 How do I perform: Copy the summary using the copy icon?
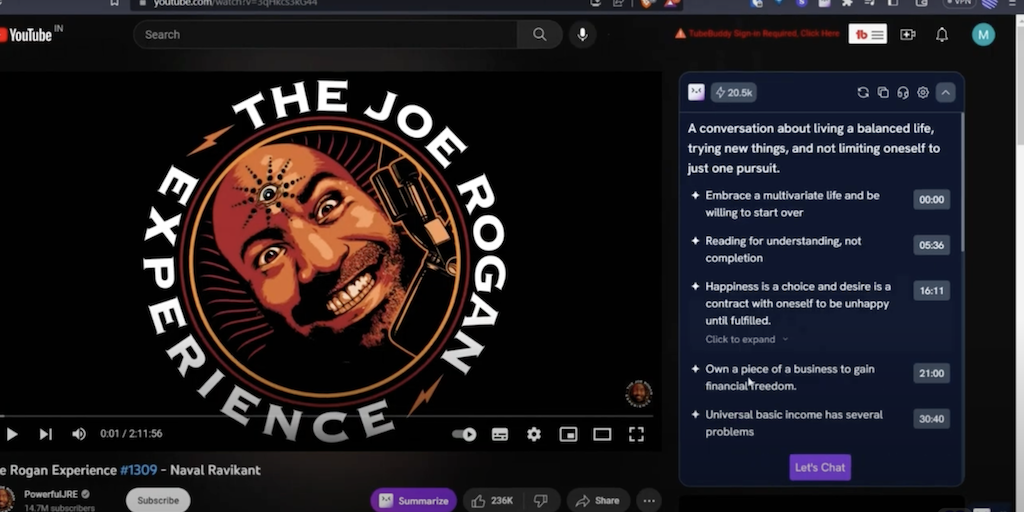(x=883, y=93)
